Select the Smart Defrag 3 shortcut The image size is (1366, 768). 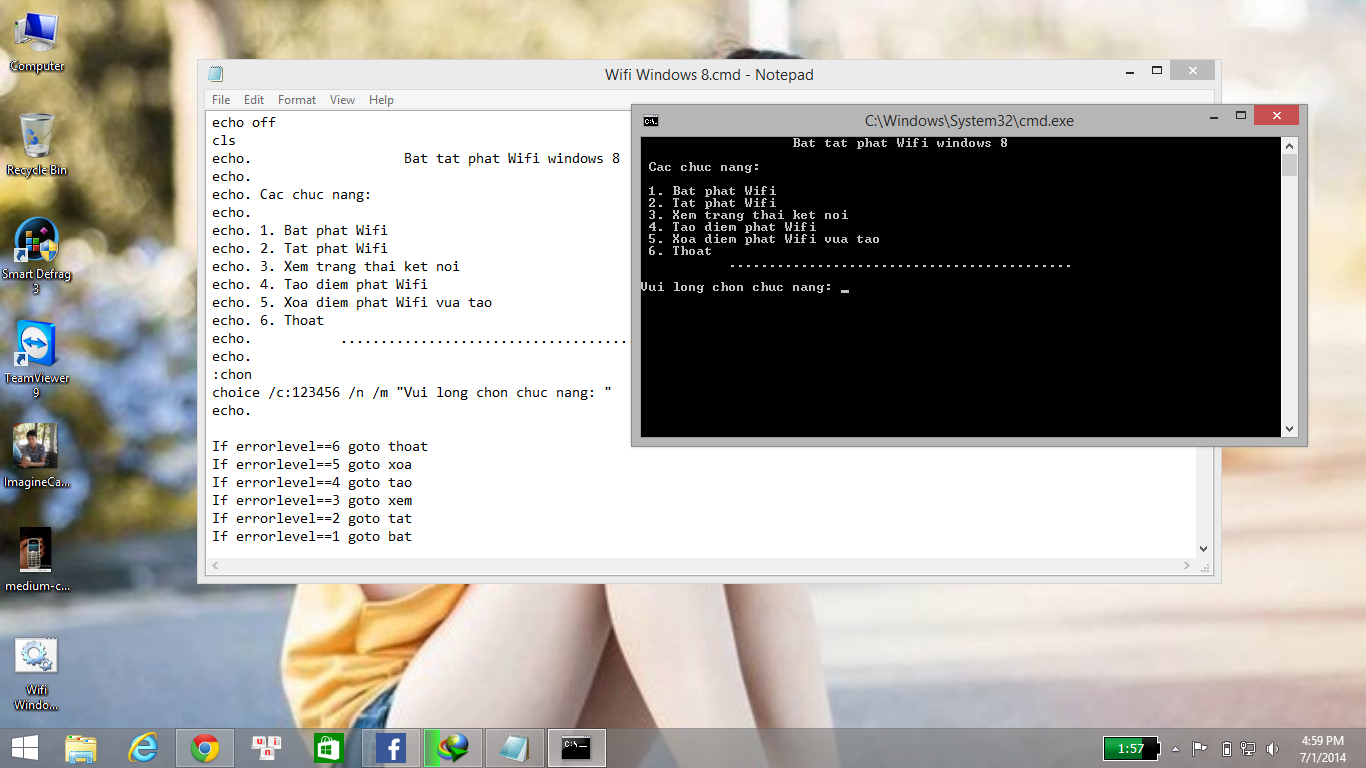(x=37, y=257)
